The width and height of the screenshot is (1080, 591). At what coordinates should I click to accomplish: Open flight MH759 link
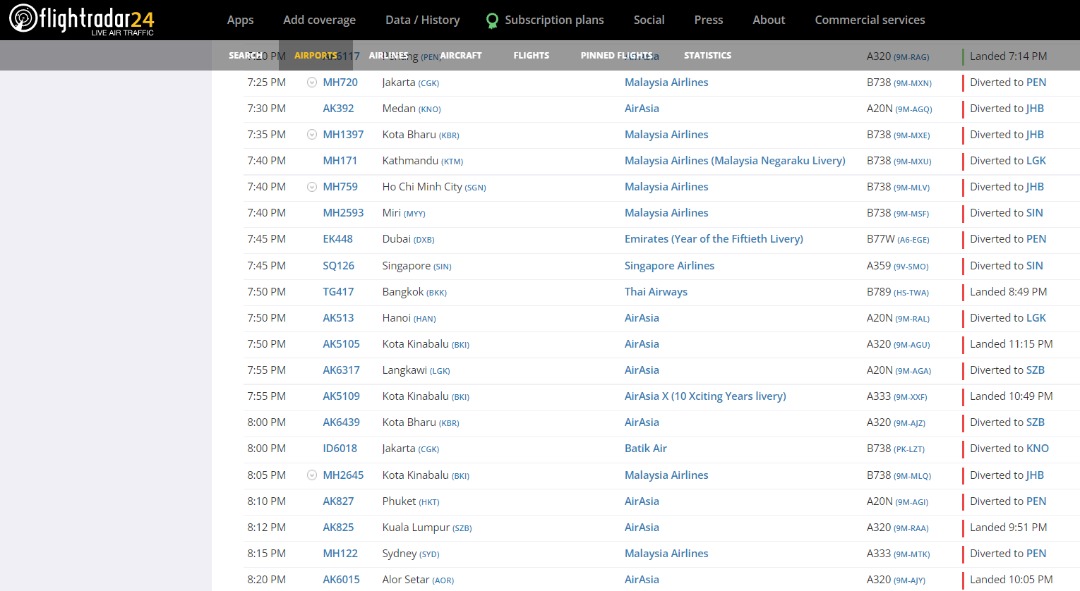pos(340,187)
